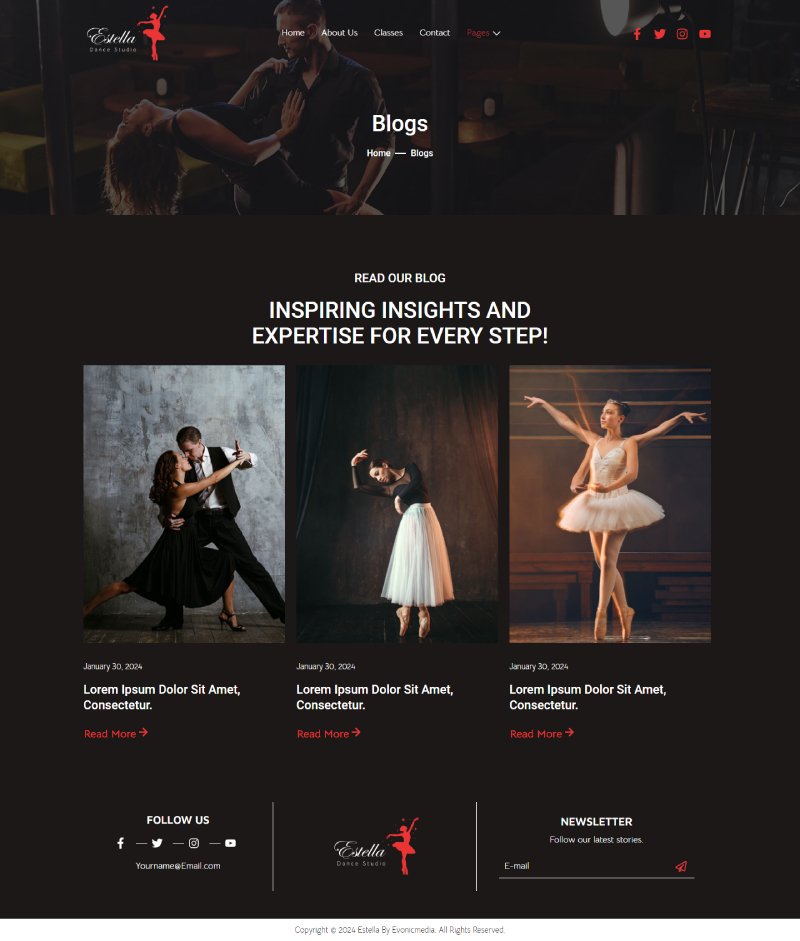Open Facebook icon in header

point(637,34)
